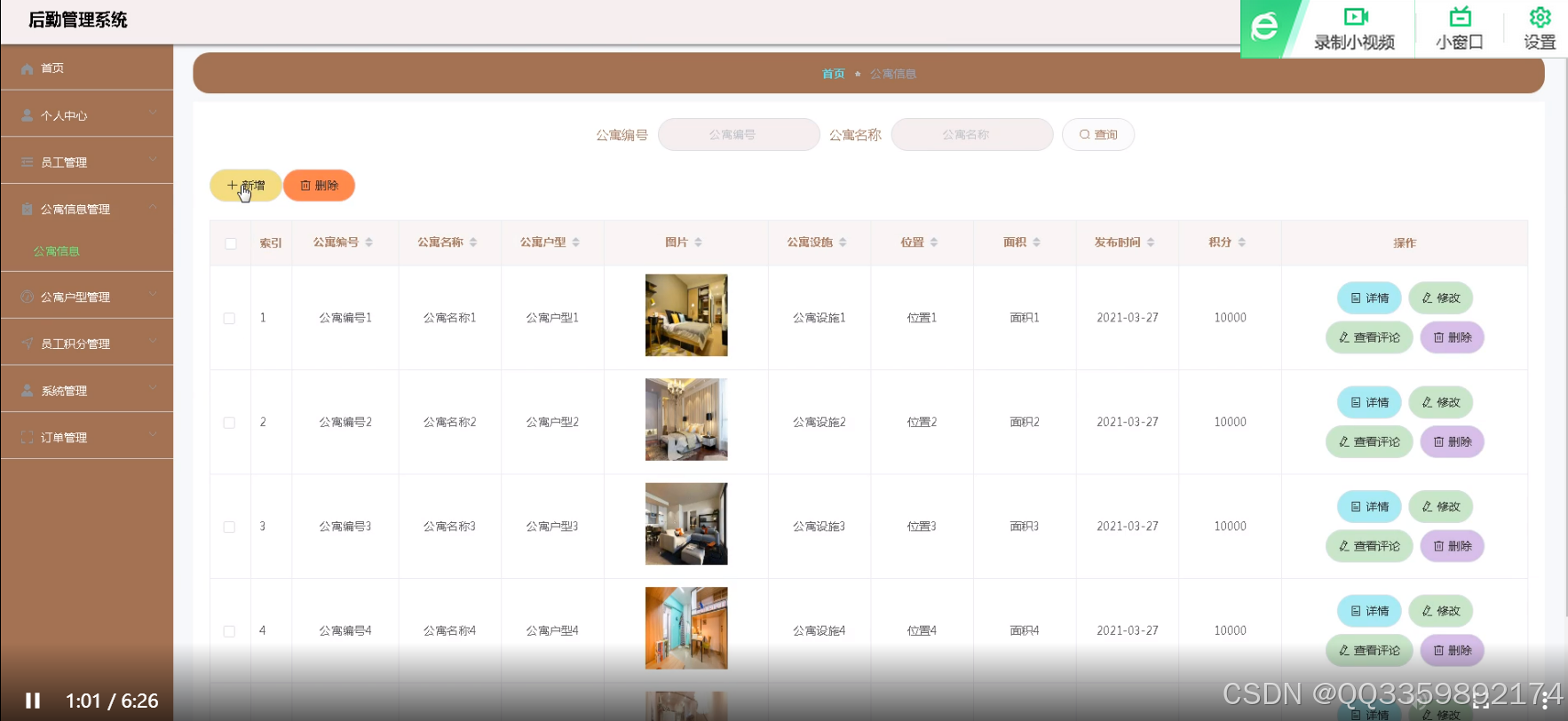Sort the table by the 积分 column

coord(1241,242)
